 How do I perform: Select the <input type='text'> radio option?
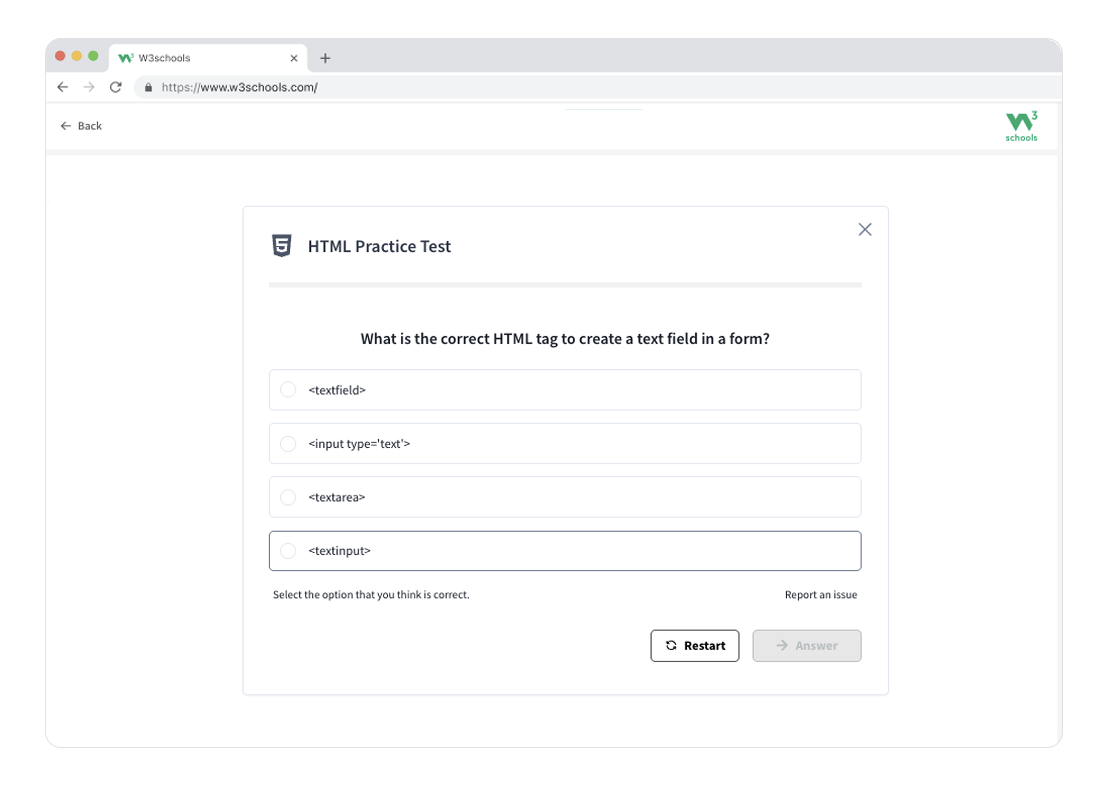click(288, 444)
